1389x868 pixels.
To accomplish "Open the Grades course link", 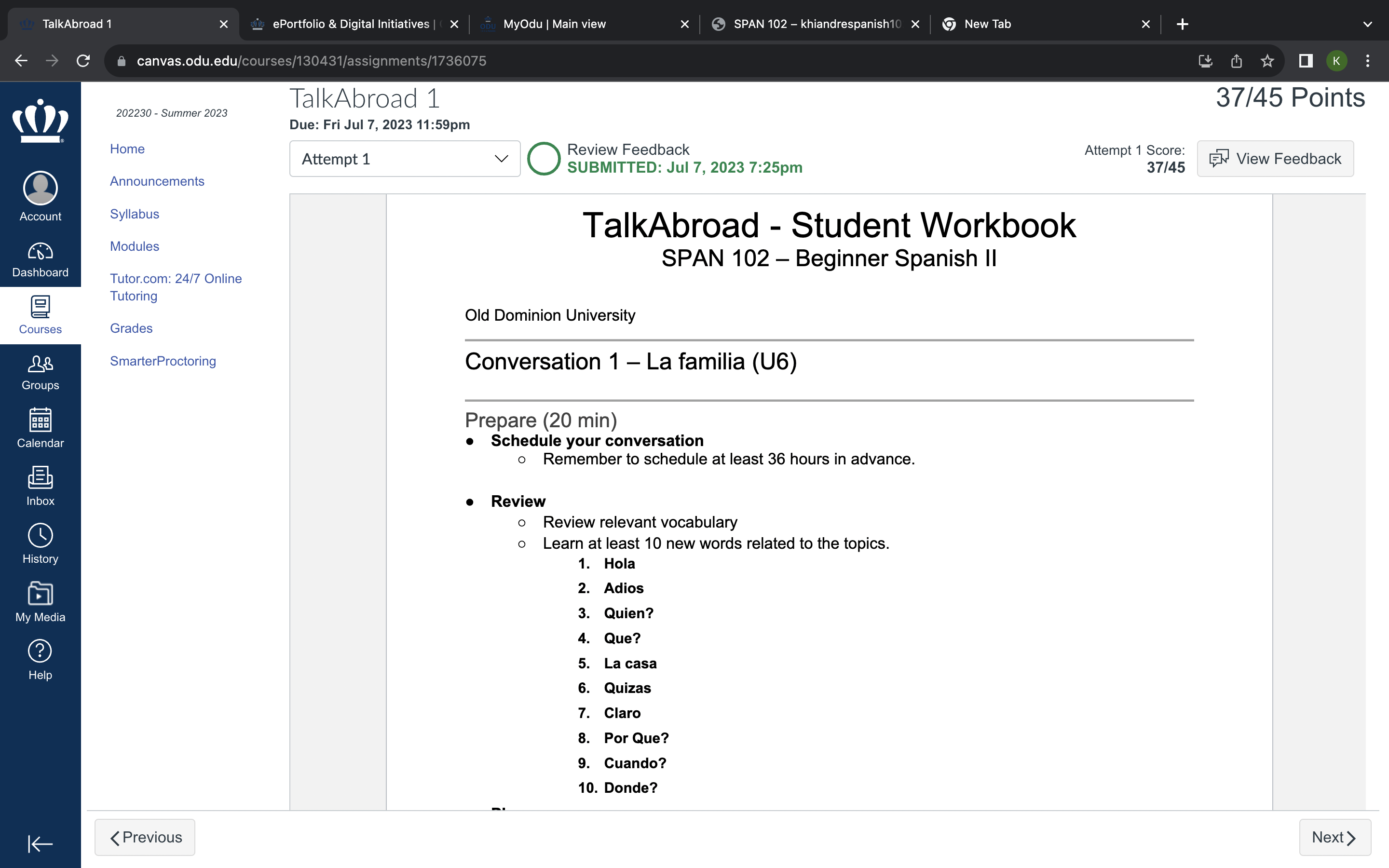I will tap(131, 328).
